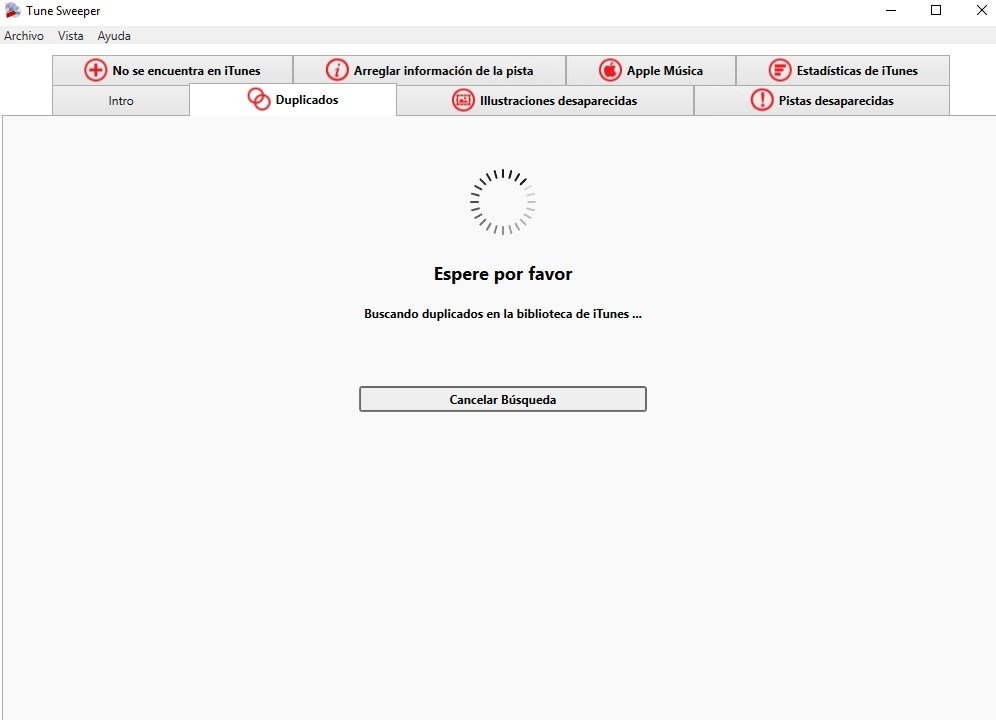Click the picture icon for Illustraciones desaparecidas
This screenshot has width=996, height=720.
click(463, 100)
